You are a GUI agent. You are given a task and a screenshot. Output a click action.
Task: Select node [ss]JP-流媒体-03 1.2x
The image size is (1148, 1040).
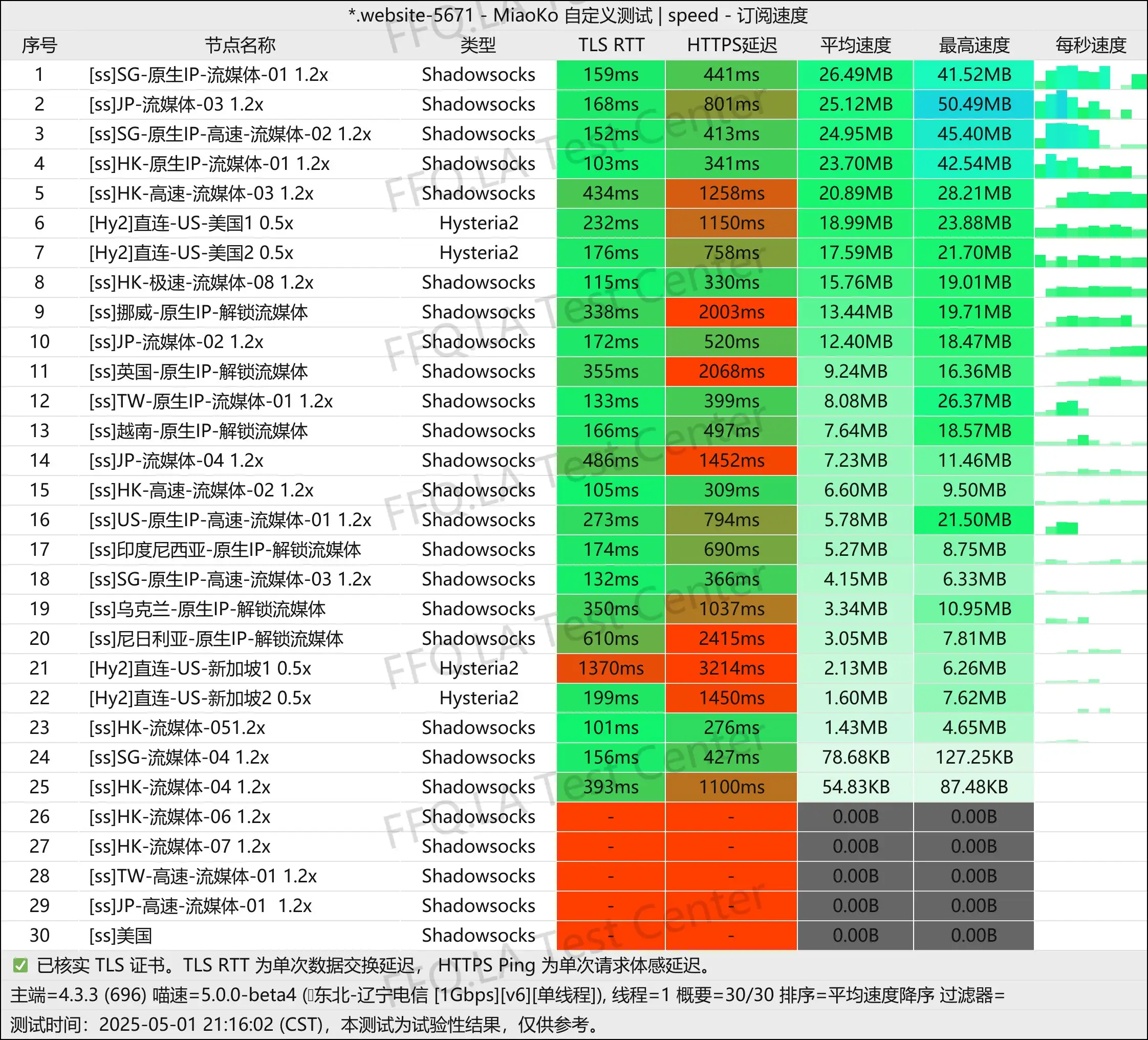coord(176,104)
